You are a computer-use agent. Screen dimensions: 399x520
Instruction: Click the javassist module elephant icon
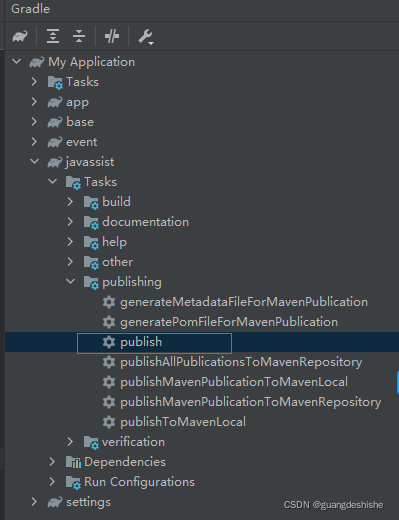click(x=55, y=162)
